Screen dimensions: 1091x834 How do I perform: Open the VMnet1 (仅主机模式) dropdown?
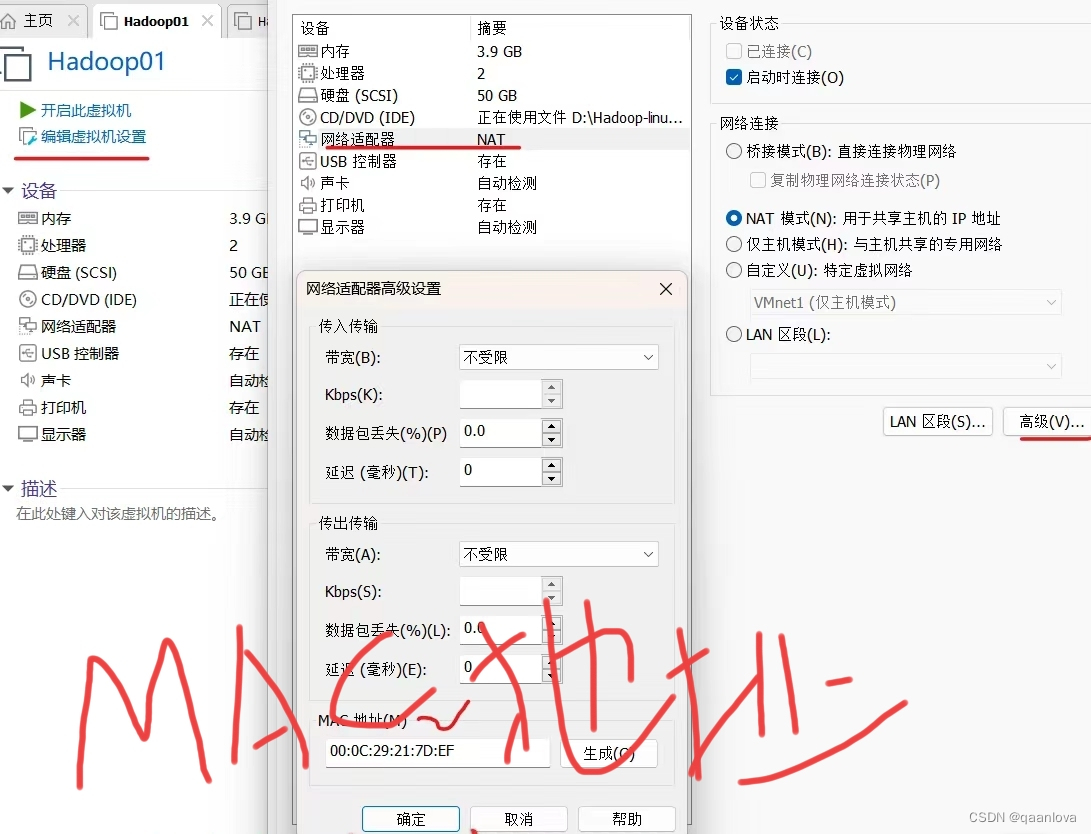(x=906, y=303)
